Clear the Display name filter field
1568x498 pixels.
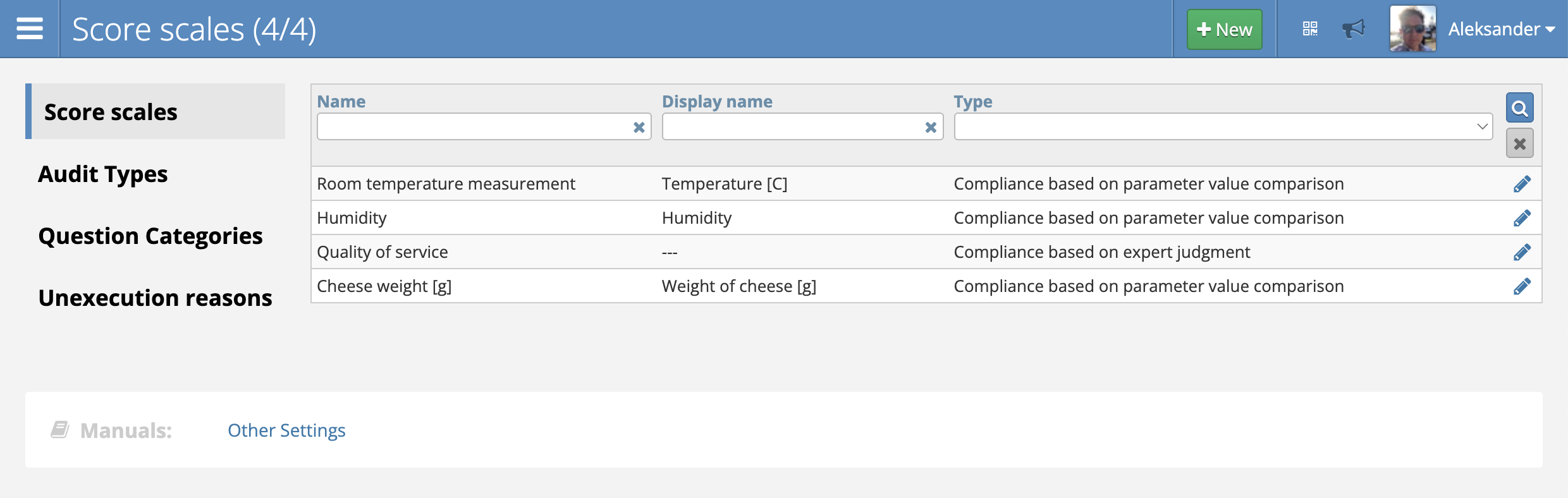(x=931, y=128)
